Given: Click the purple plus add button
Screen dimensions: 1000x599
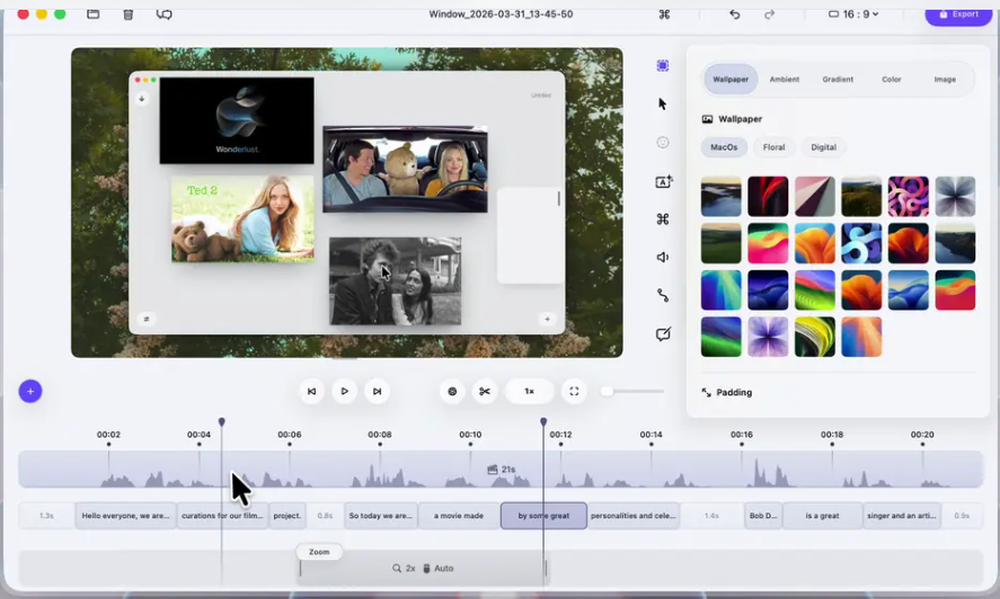Looking at the screenshot, I should tap(30, 391).
